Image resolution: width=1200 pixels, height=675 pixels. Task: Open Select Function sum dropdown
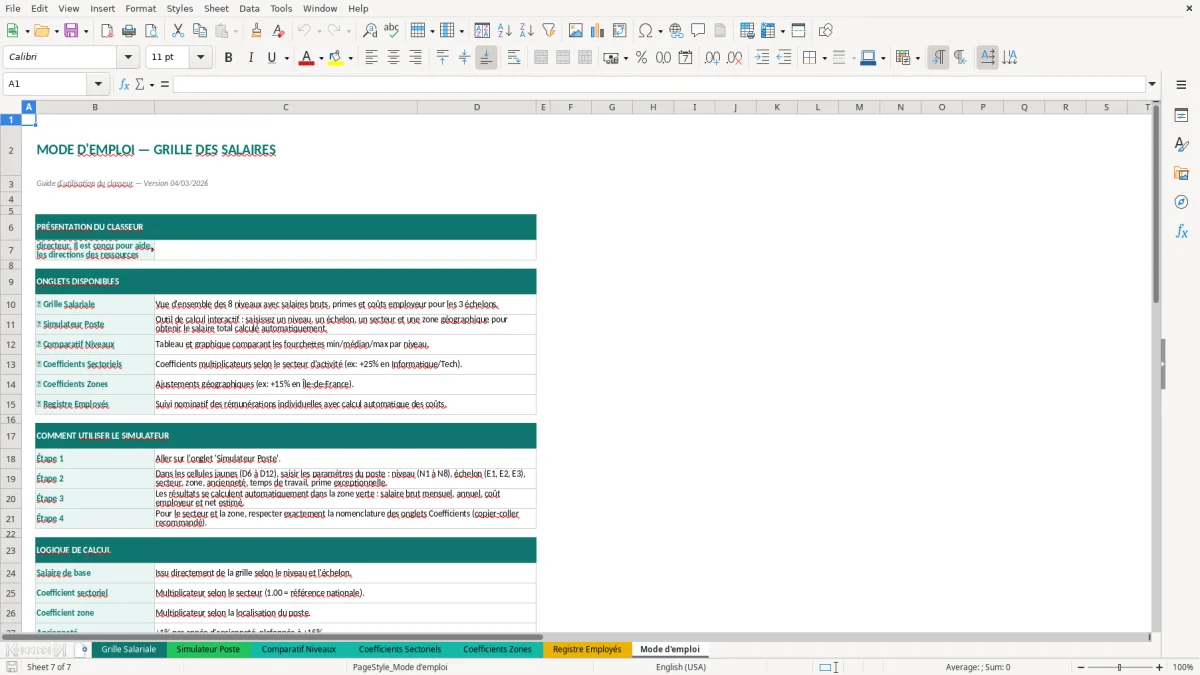tap(152, 84)
